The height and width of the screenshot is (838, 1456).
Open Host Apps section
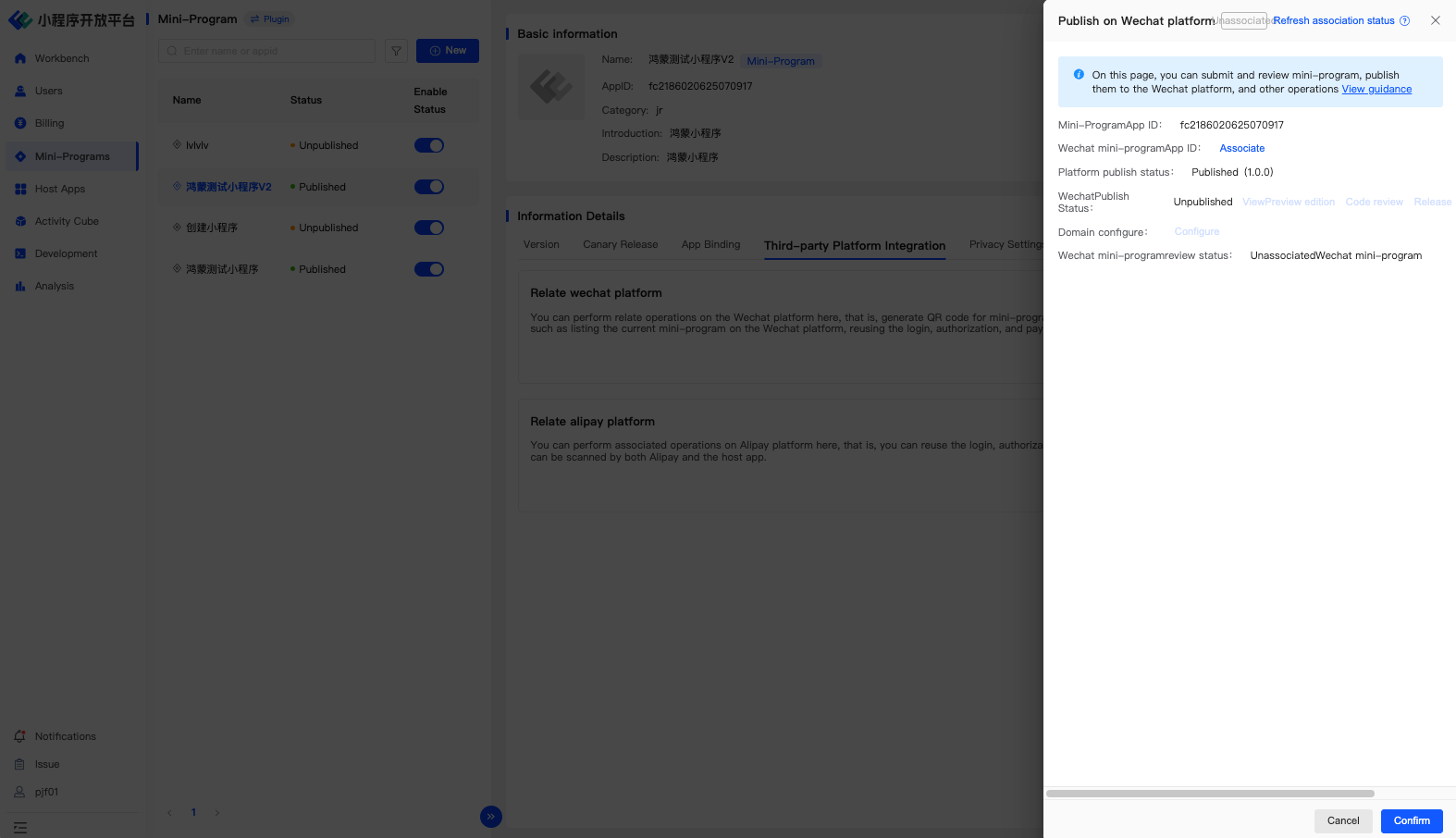(x=59, y=189)
